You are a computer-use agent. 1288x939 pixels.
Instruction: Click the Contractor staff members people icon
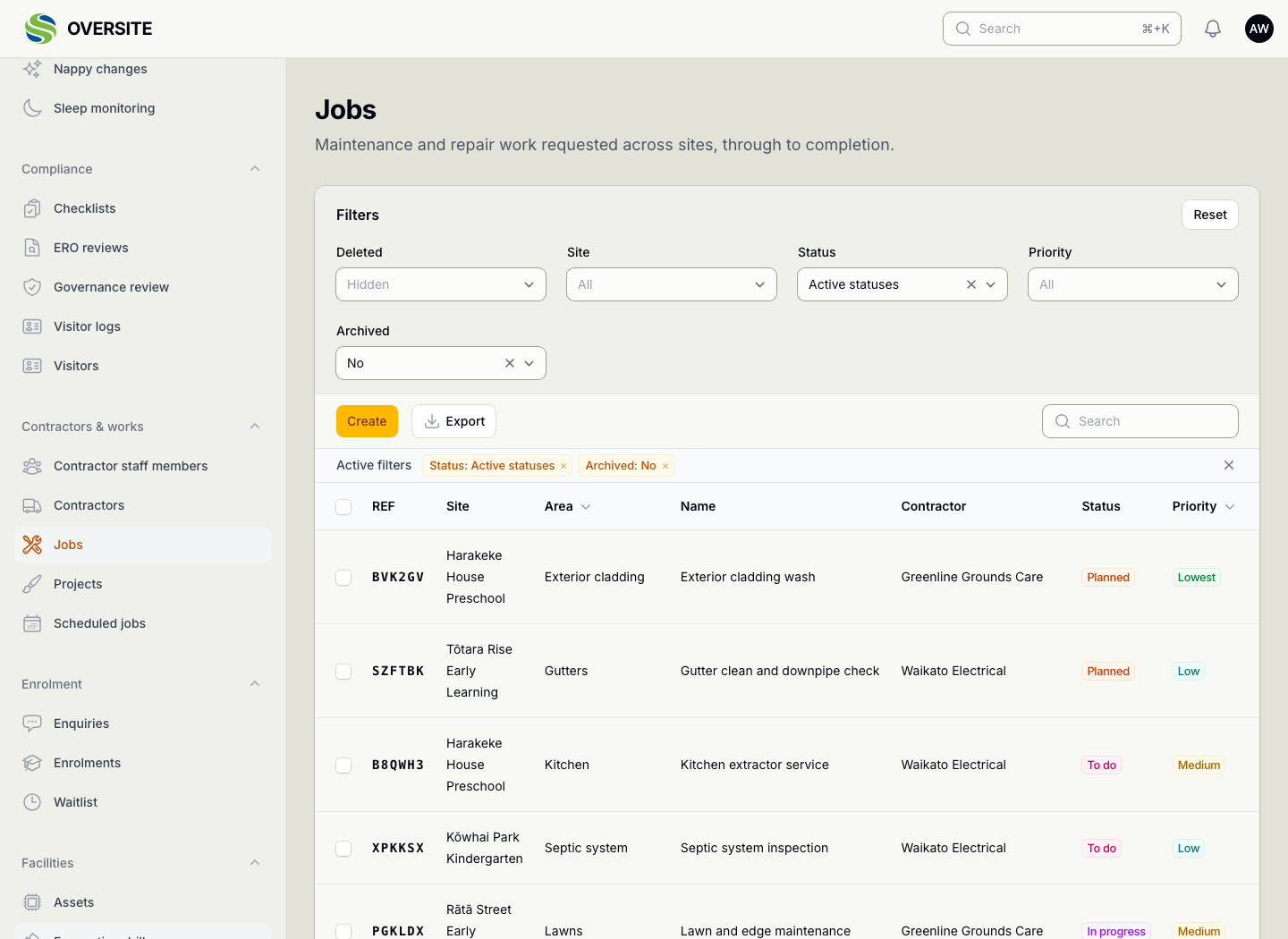(x=32, y=466)
